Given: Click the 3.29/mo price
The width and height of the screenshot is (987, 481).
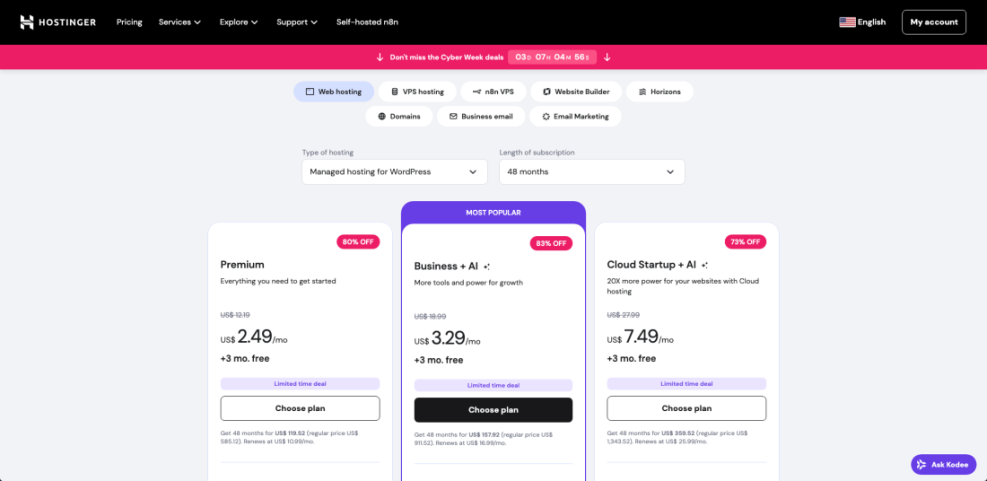Looking at the screenshot, I should [x=448, y=338].
